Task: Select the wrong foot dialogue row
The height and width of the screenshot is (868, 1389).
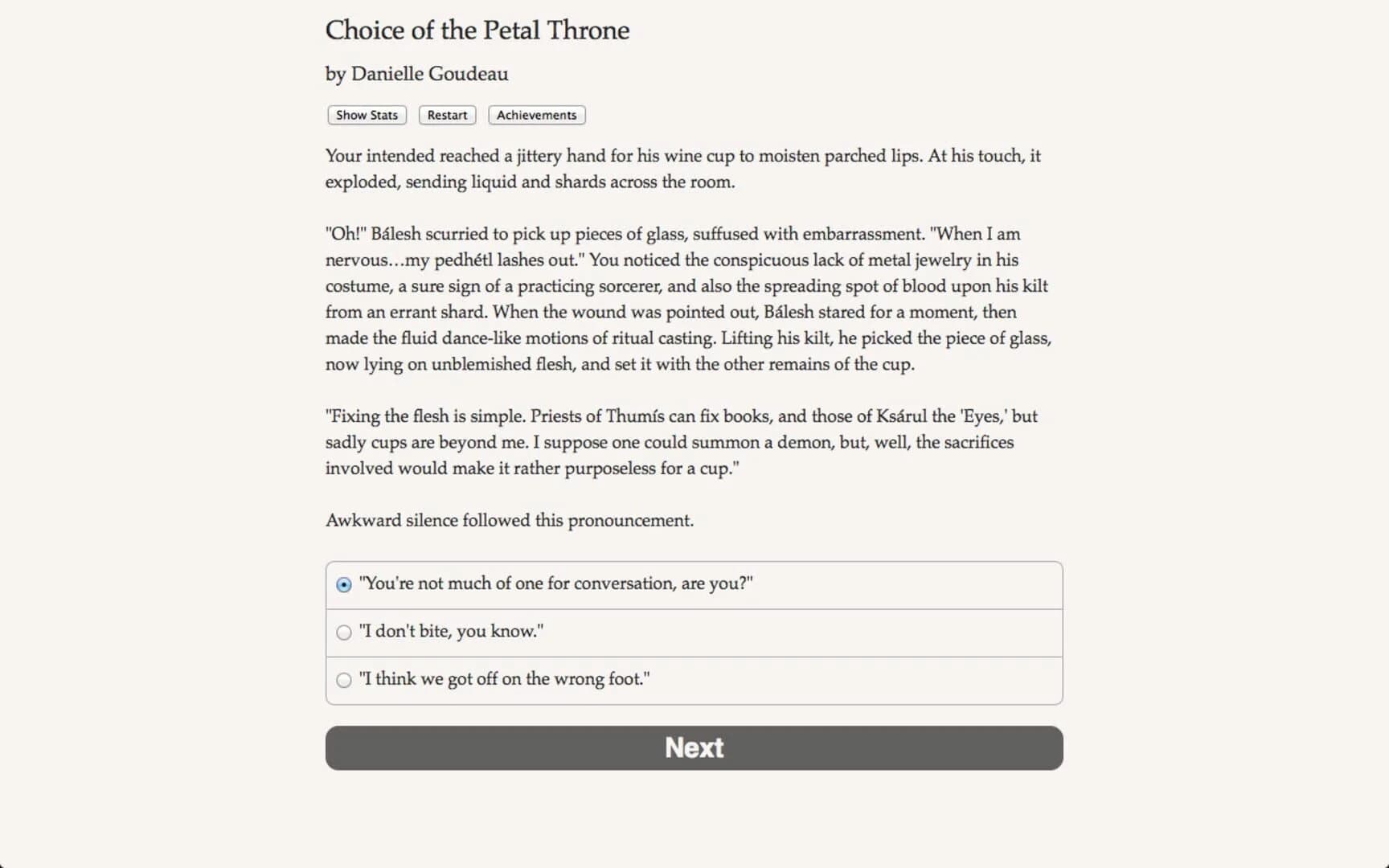Action: click(x=694, y=680)
